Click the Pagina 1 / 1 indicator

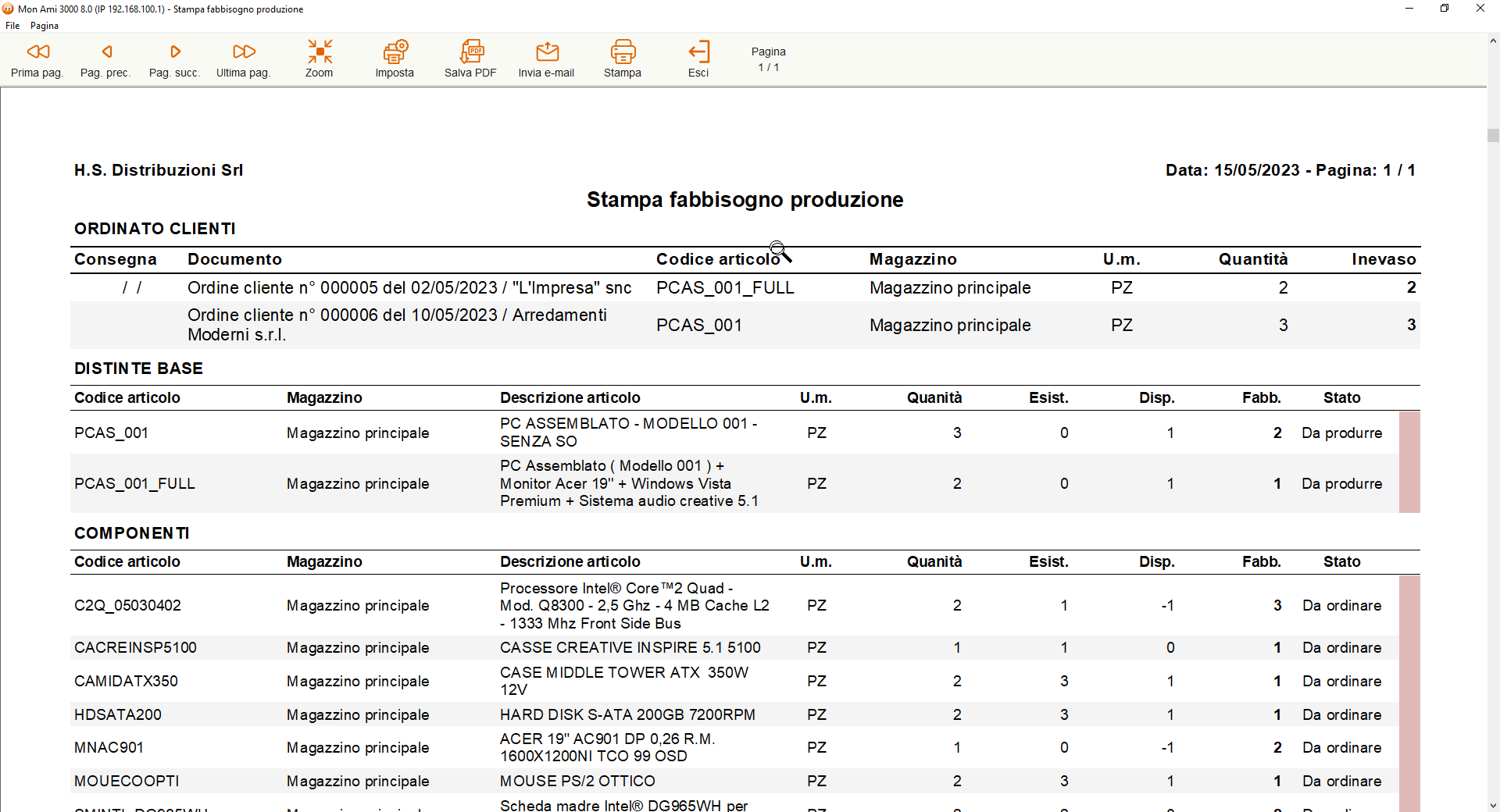coord(769,59)
